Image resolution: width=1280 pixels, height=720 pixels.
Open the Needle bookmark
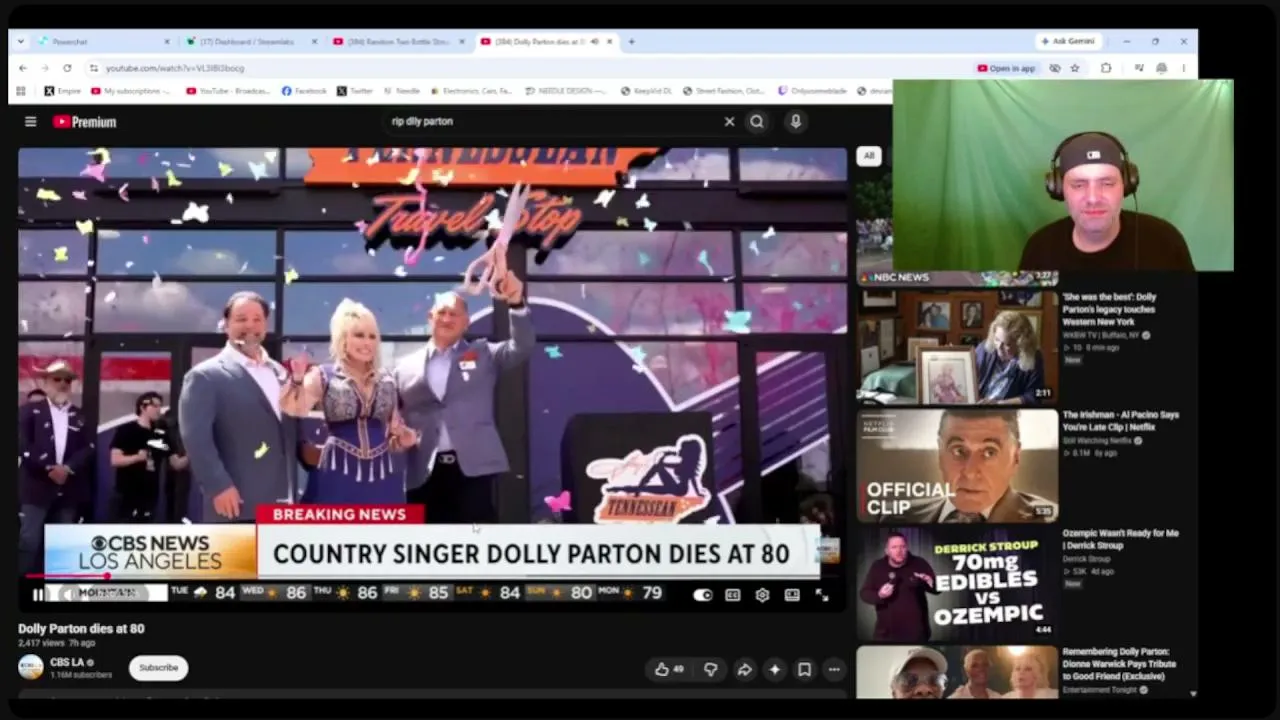tap(402, 91)
